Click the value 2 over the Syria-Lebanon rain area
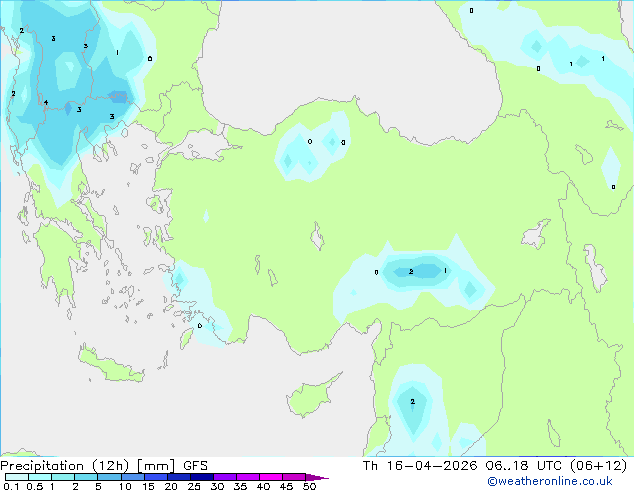 pyautogui.click(x=412, y=401)
